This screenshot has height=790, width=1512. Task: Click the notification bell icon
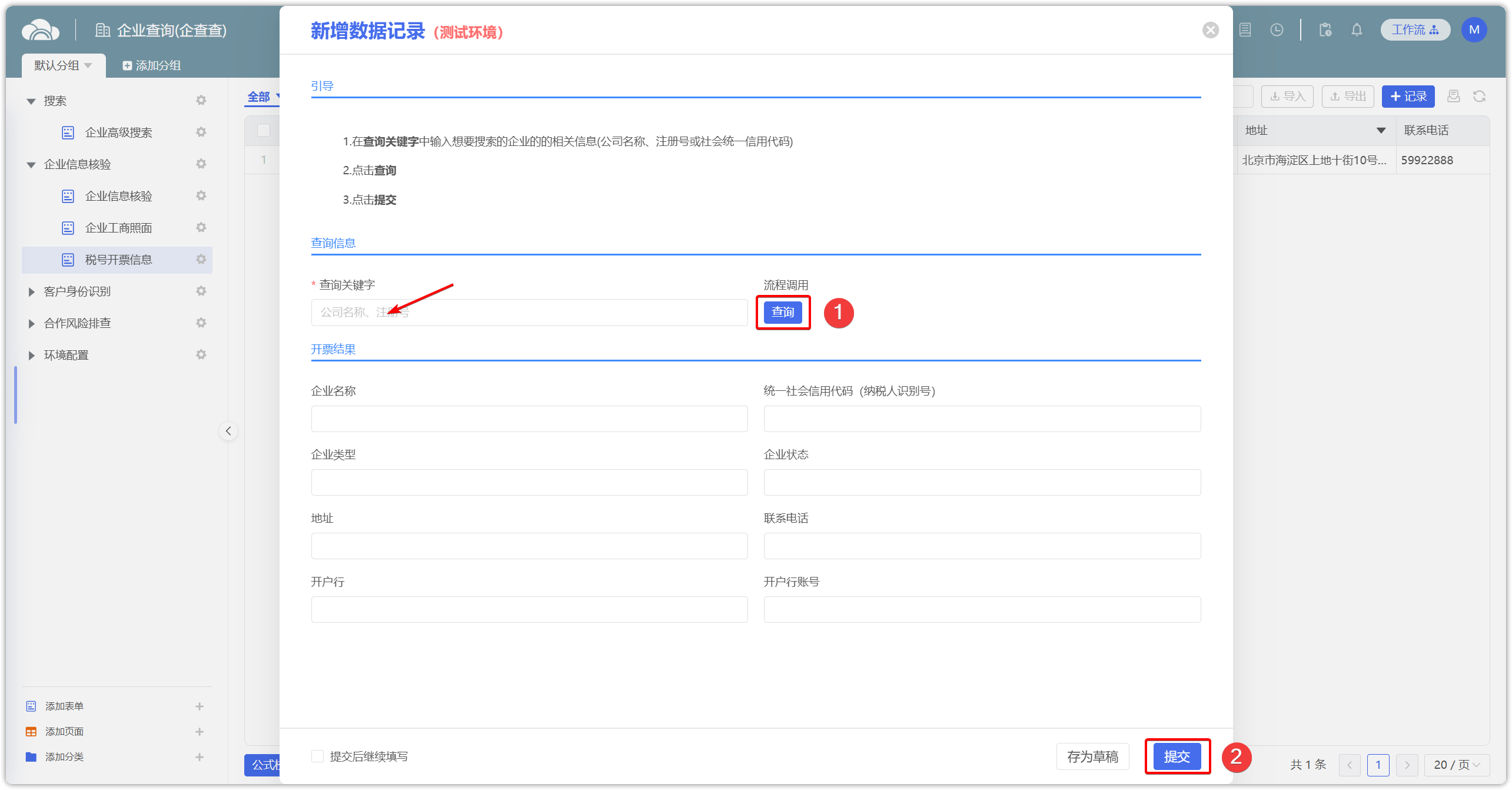pos(1357,30)
